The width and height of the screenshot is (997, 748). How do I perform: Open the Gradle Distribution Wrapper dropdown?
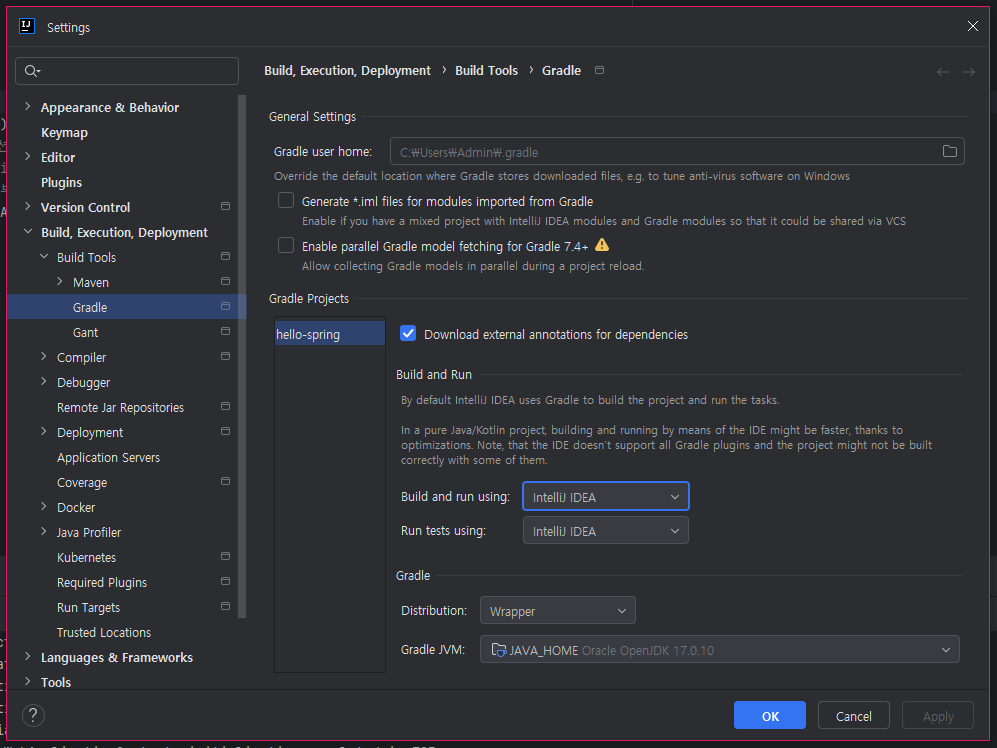[558, 611]
